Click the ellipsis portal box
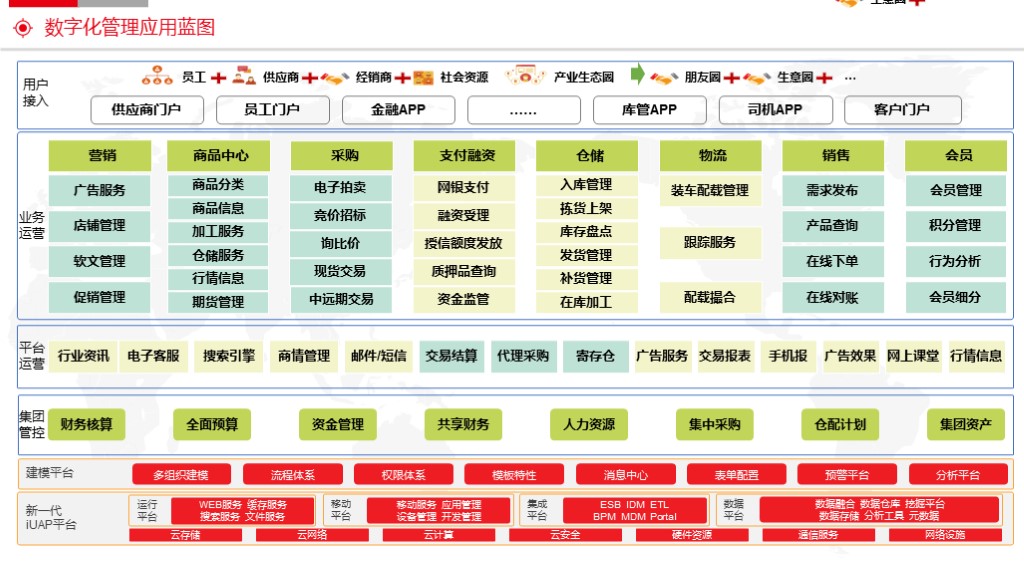 [x=524, y=110]
